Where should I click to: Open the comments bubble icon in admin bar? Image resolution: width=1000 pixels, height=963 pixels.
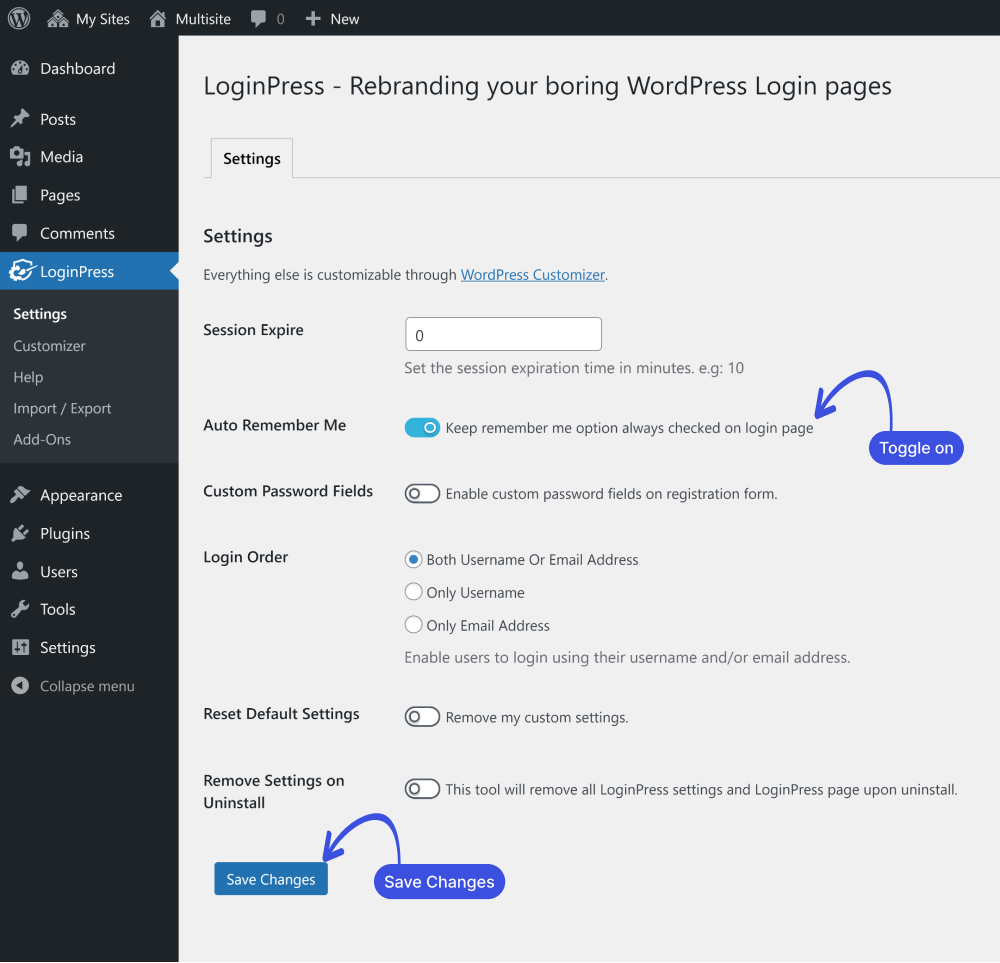tap(258, 18)
